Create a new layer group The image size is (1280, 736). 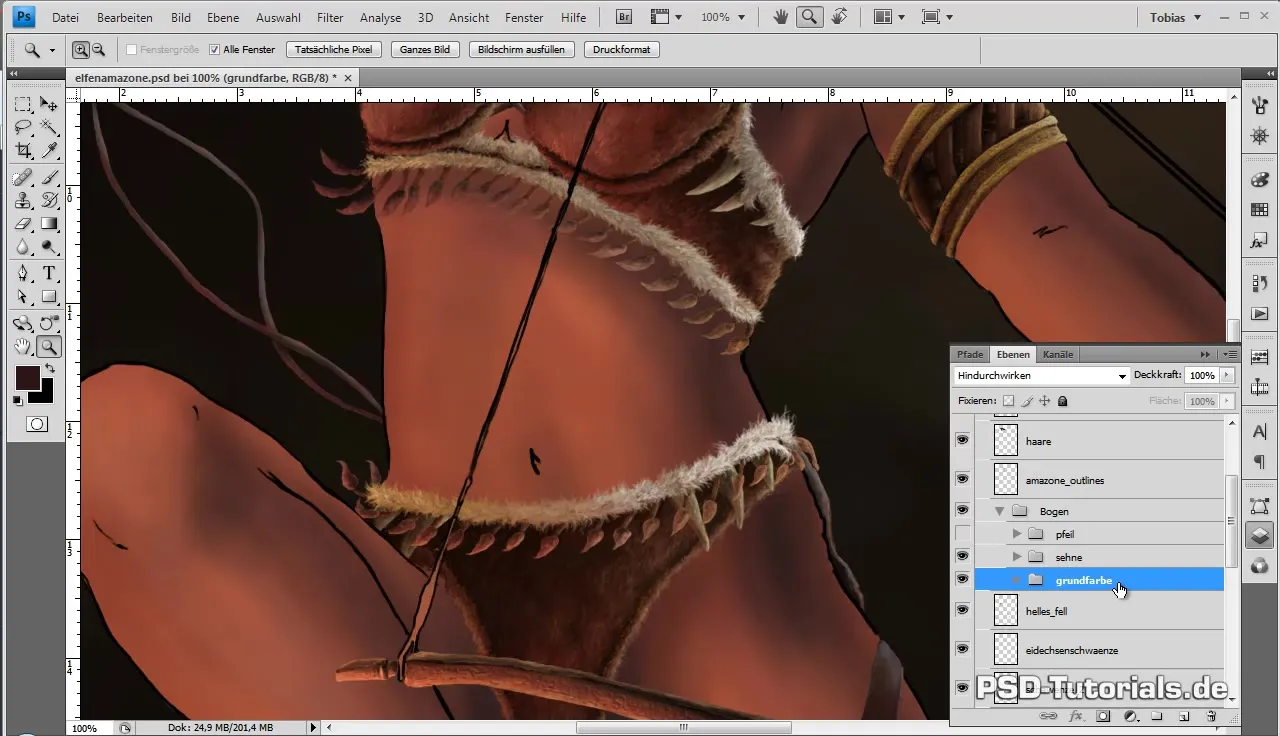(1156, 716)
